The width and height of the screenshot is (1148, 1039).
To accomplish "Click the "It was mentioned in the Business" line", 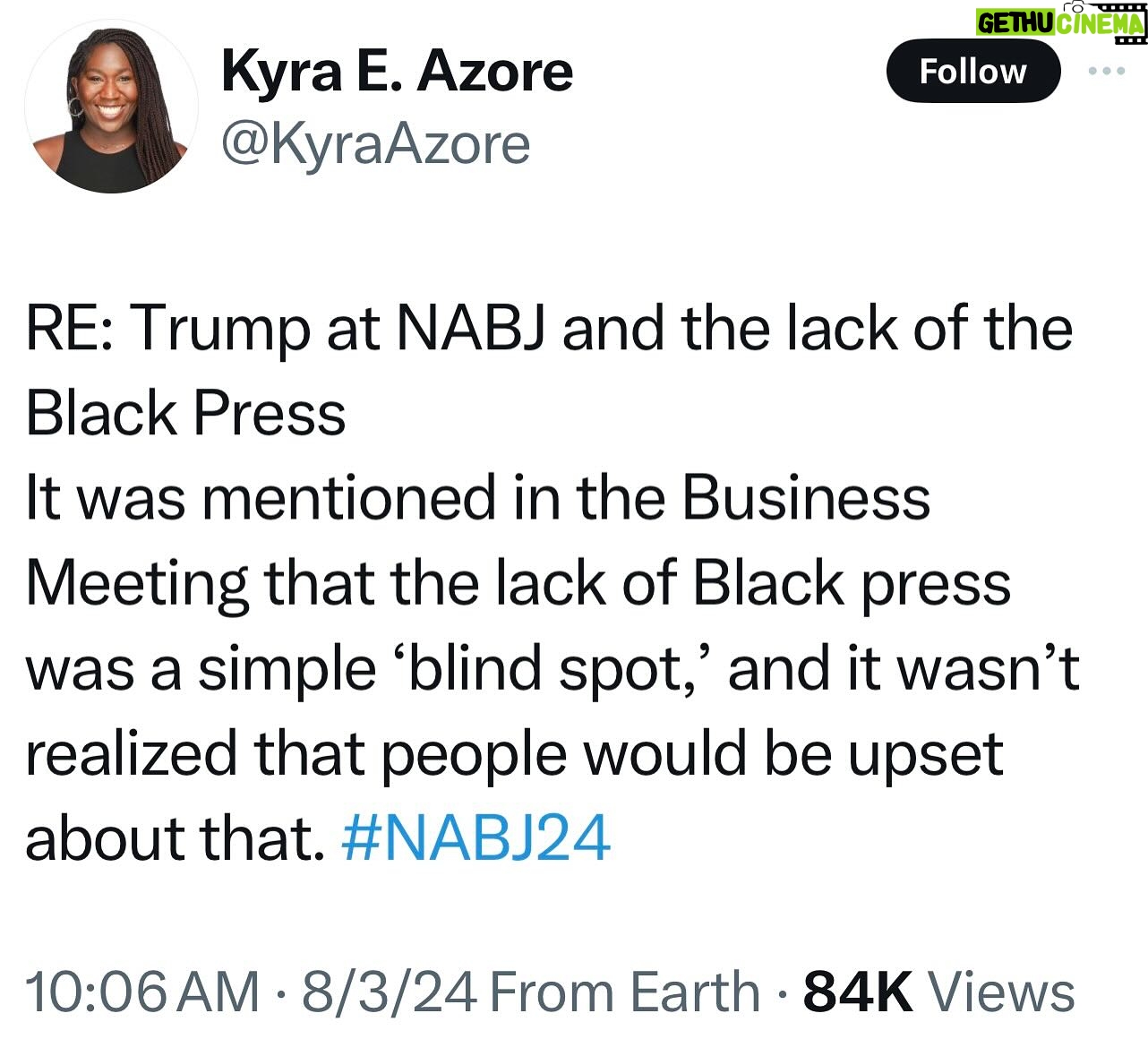I will tap(477, 499).
